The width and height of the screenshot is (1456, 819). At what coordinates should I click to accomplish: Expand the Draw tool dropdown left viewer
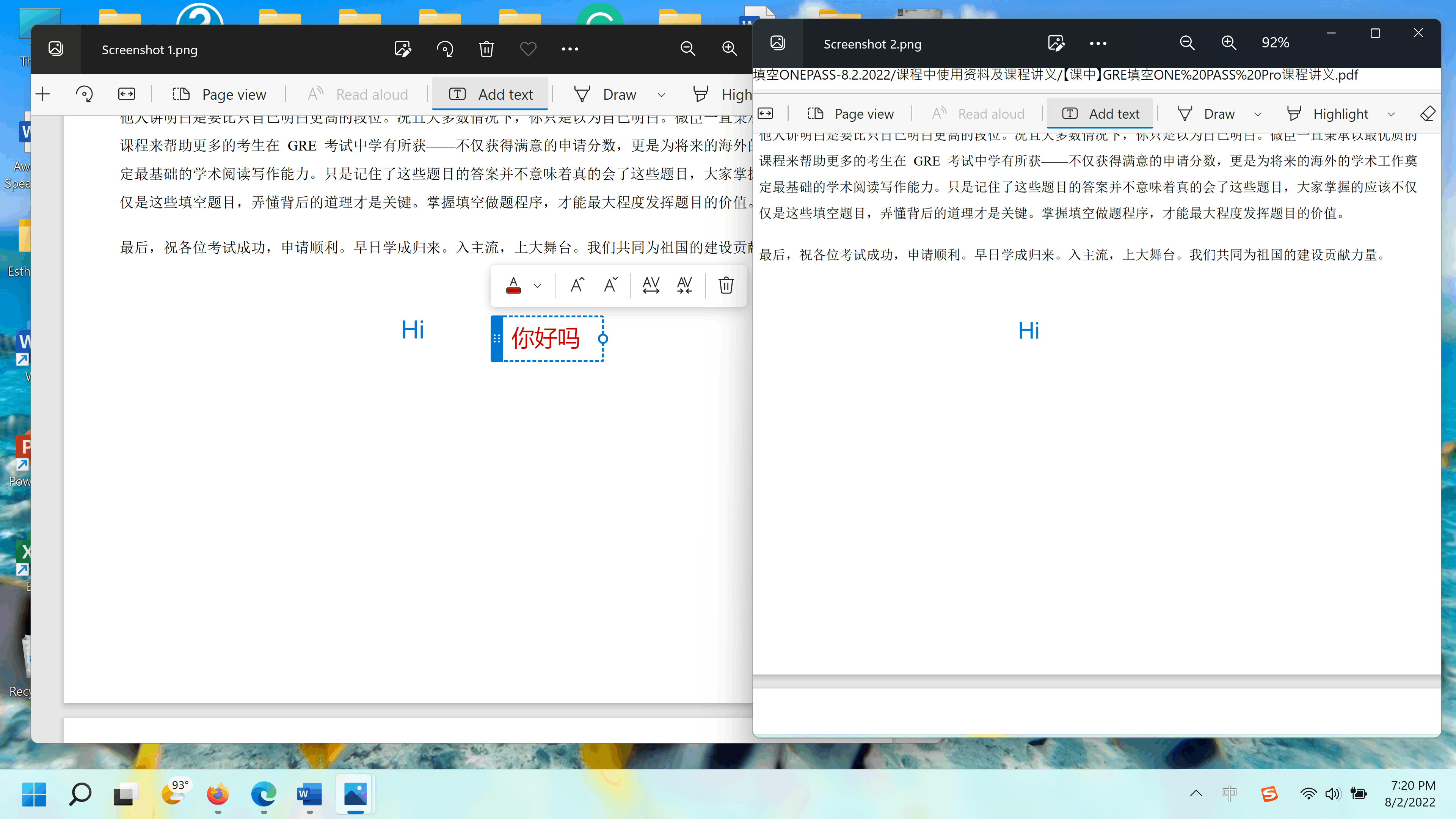coord(660,94)
